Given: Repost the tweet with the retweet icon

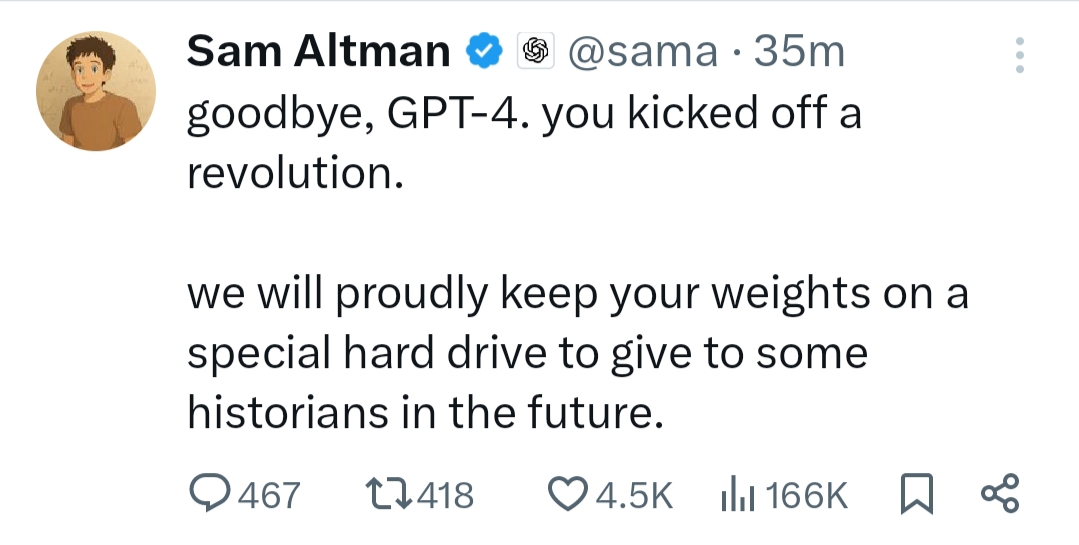Looking at the screenshot, I should pyautogui.click(x=386, y=494).
